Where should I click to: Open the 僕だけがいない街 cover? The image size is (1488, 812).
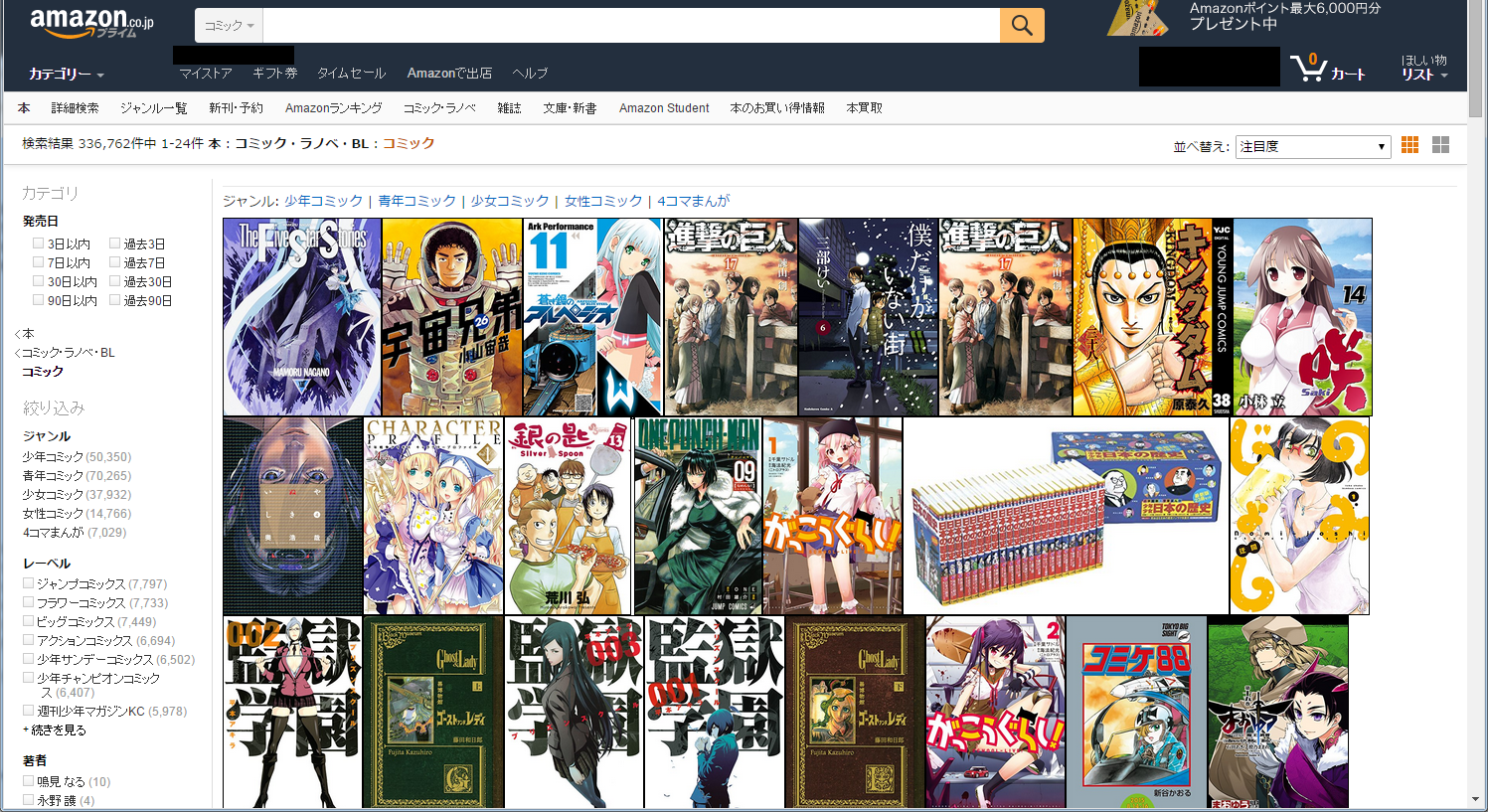pyautogui.click(x=869, y=317)
